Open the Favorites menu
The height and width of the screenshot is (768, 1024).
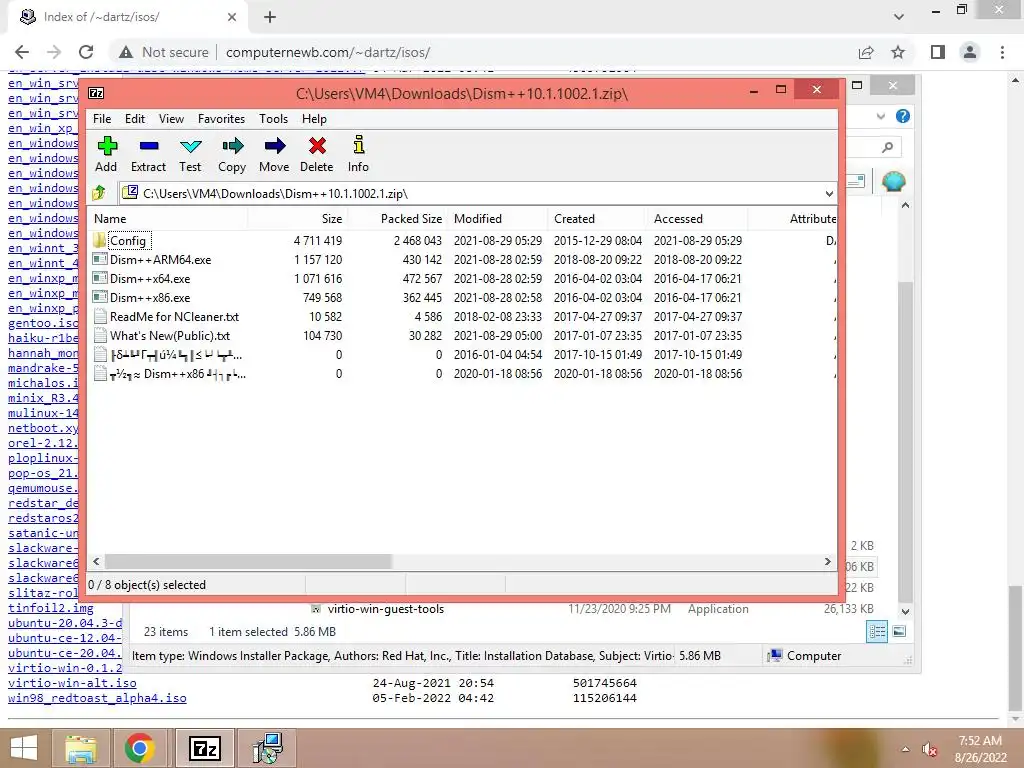click(x=221, y=119)
